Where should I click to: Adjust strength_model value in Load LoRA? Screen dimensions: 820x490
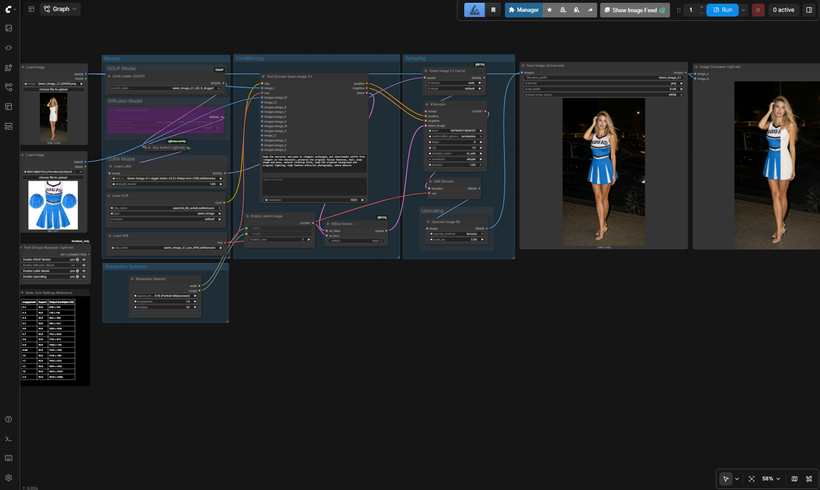click(x=166, y=184)
